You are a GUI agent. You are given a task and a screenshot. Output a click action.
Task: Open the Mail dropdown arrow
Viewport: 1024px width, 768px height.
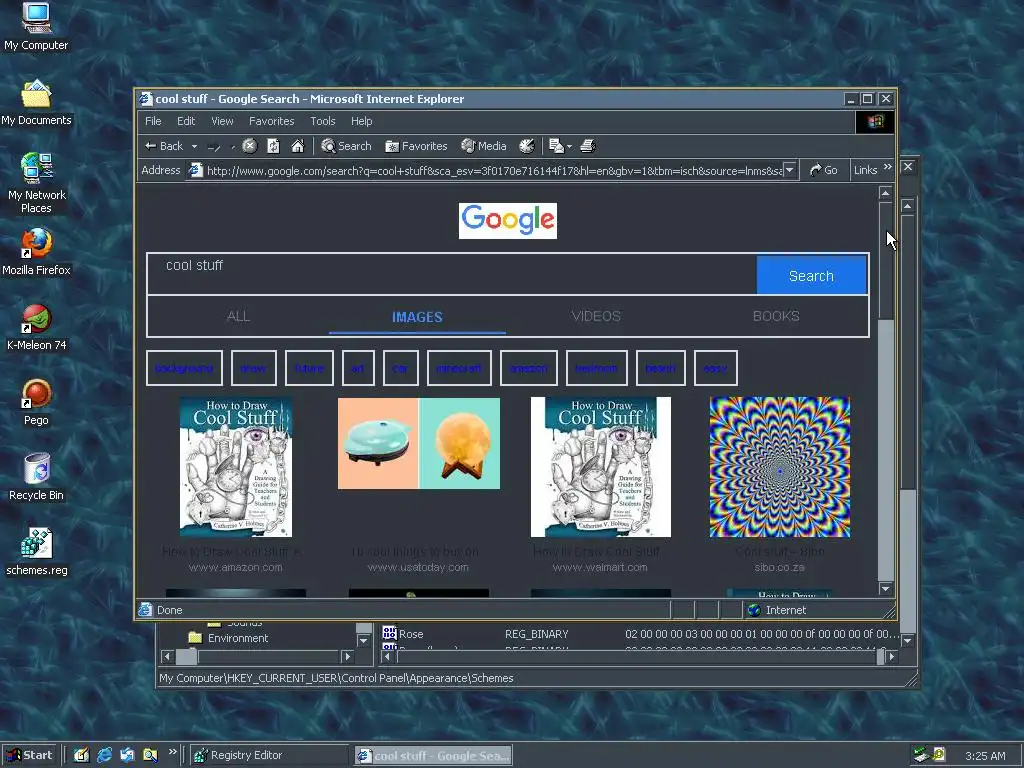pyautogui.click(x=569, y=147)
